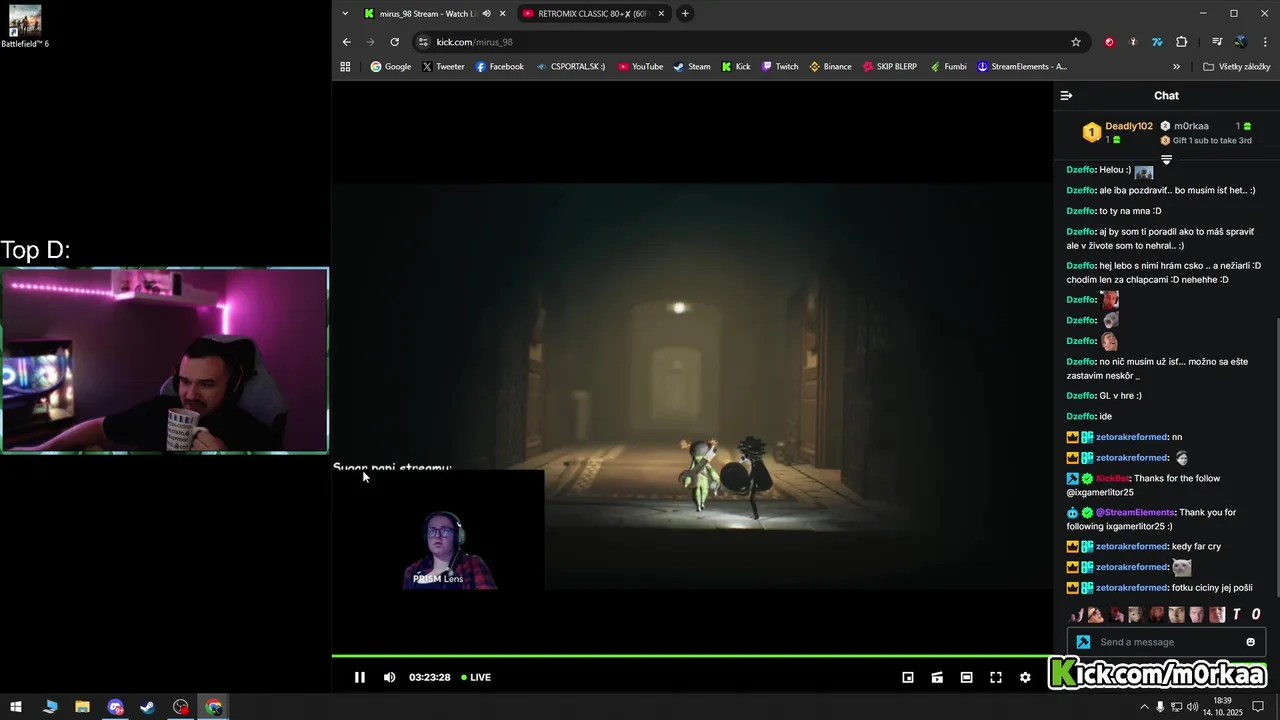Open Kick bookmark
The image size is (1280, 720).
tap(736, 67)
